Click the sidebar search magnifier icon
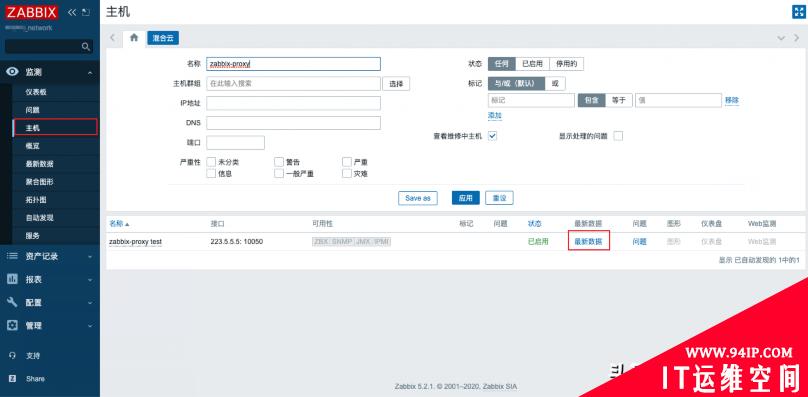Image resolution: width=808 pixels, height=397 pixels. [86, 47]
